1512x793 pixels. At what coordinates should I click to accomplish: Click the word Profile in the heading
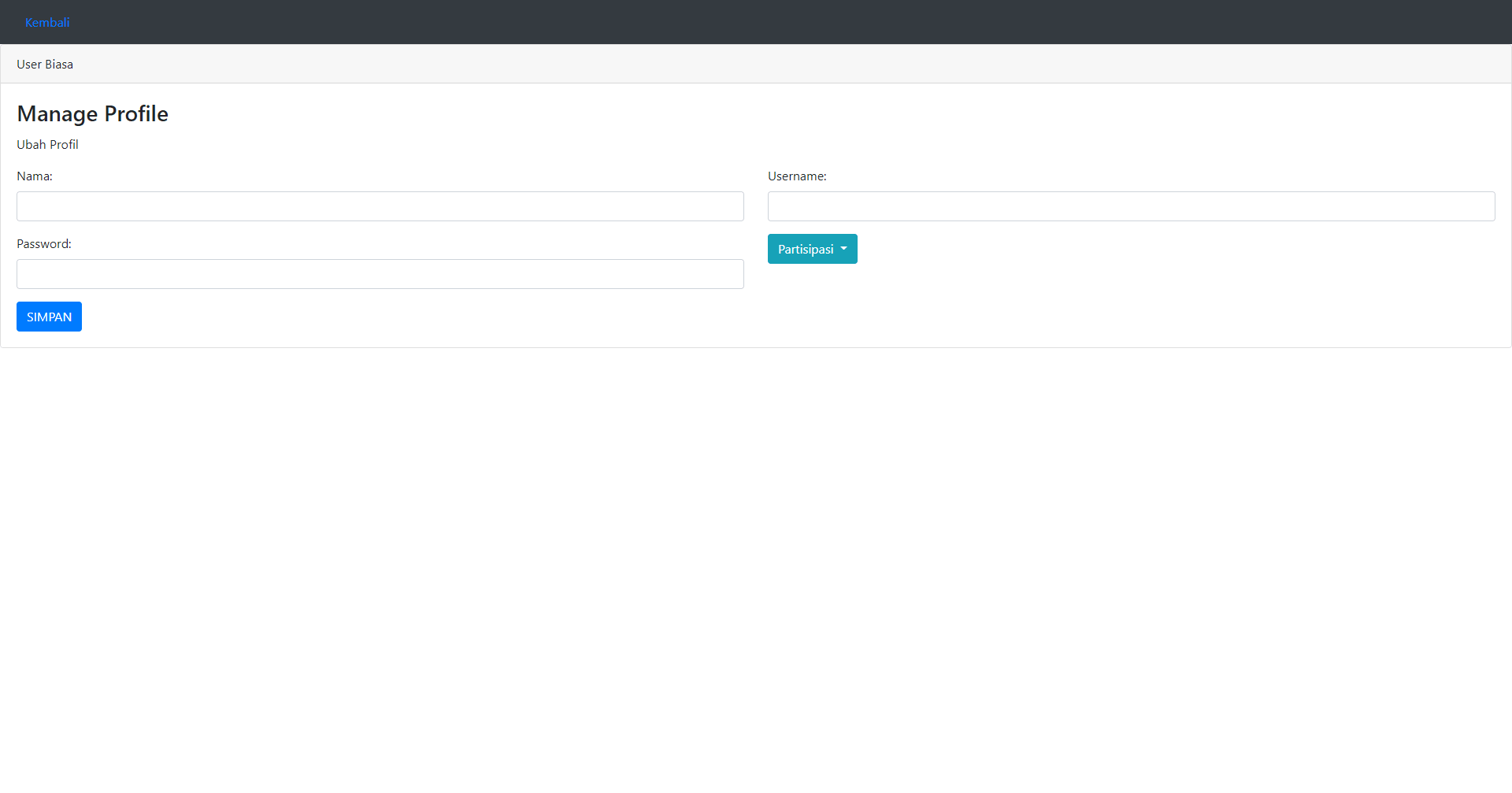pyautogui.click(x=136, y=114)
